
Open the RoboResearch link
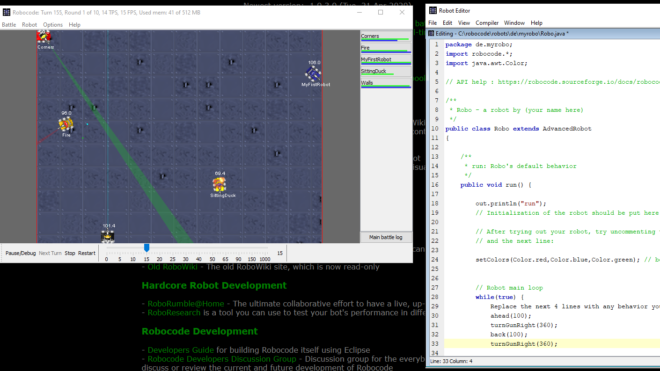point(174,312)
